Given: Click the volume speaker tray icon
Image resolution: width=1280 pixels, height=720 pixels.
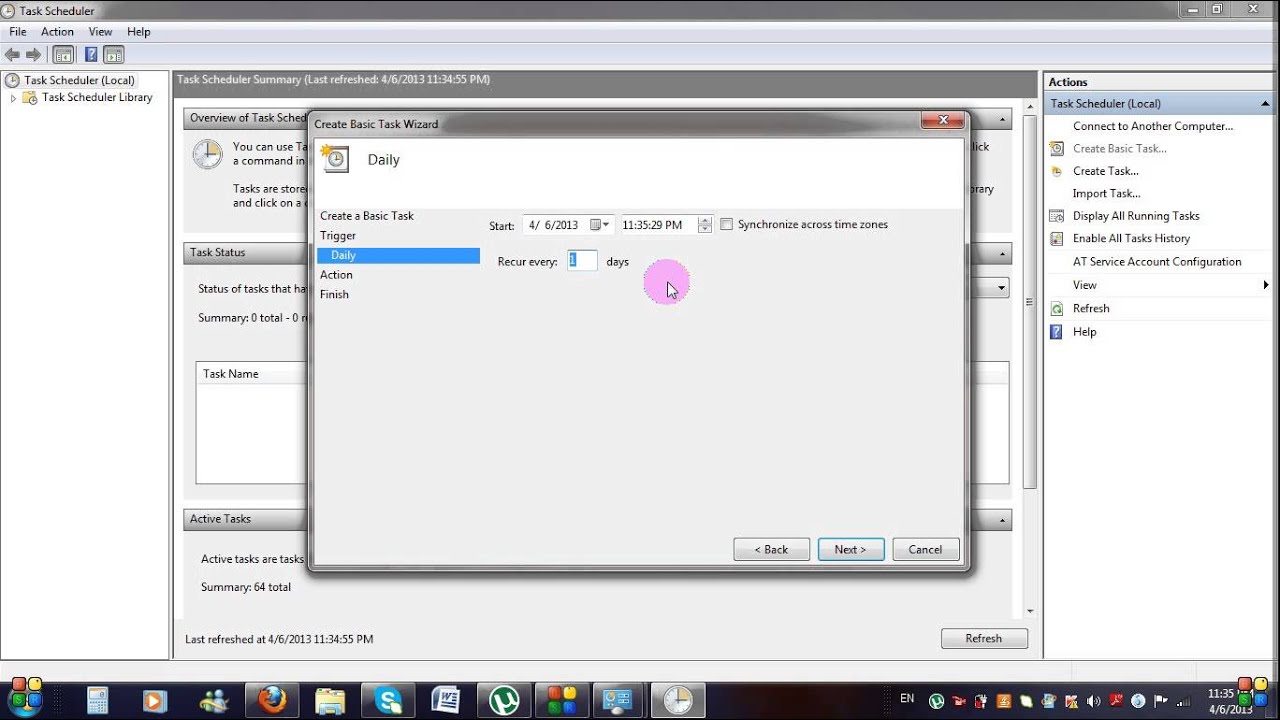Looking at the screenshot, I should pyautogui.click(x=1093, y=701).
